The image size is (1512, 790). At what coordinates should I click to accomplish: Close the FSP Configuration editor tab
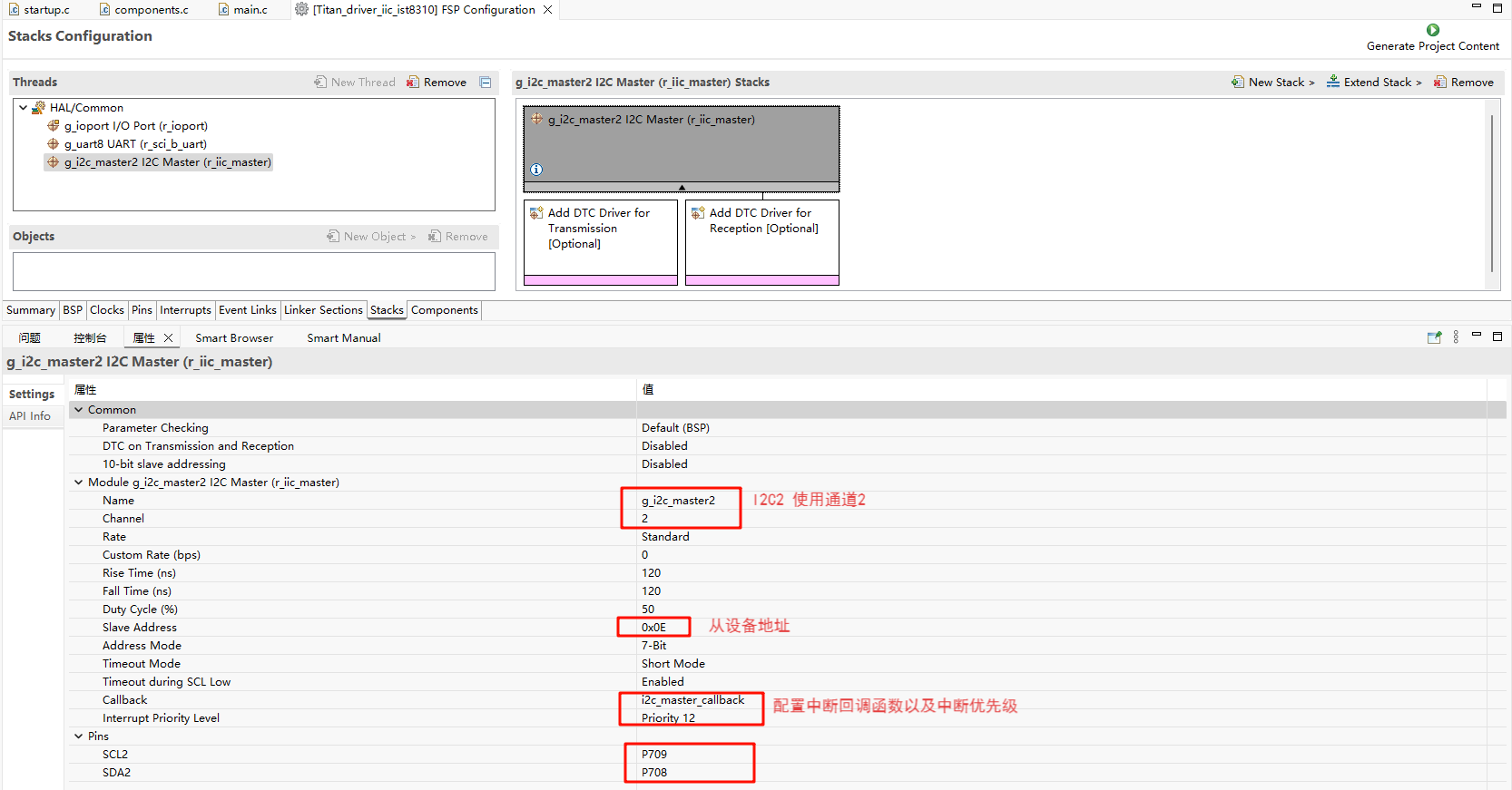coord(547,10)
